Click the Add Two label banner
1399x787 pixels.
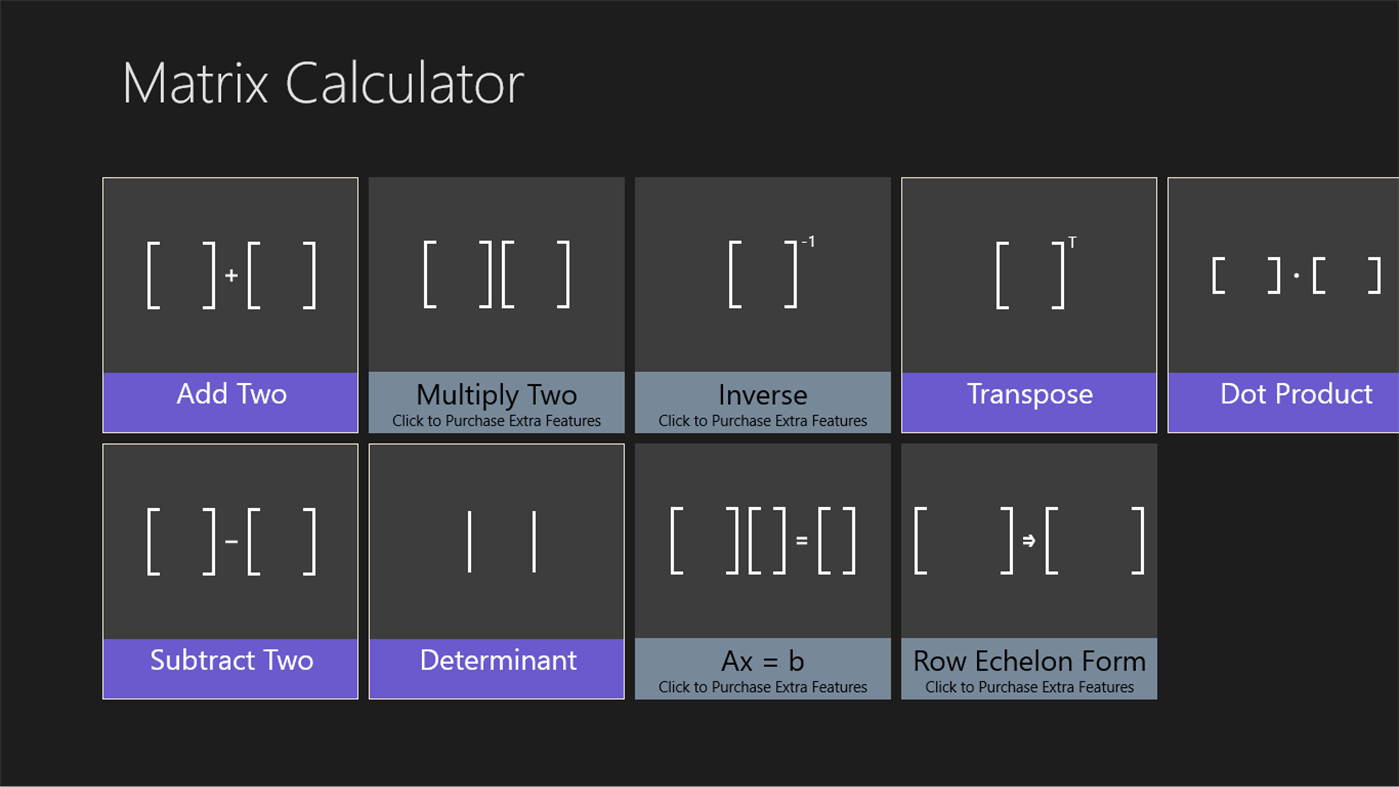click(230, 394)
